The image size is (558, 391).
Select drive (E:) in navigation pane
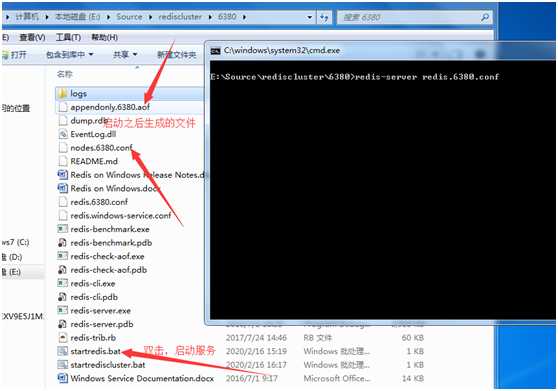coord(12,272)
